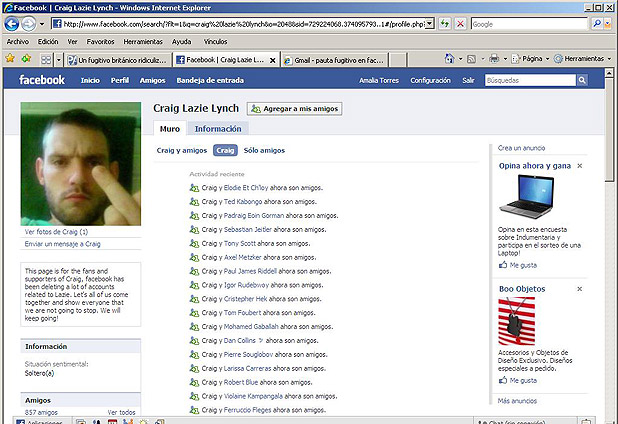Viewport: 618px width, 424px height.
Task: Click the Print icon in command bar
Action: [494, 59]
